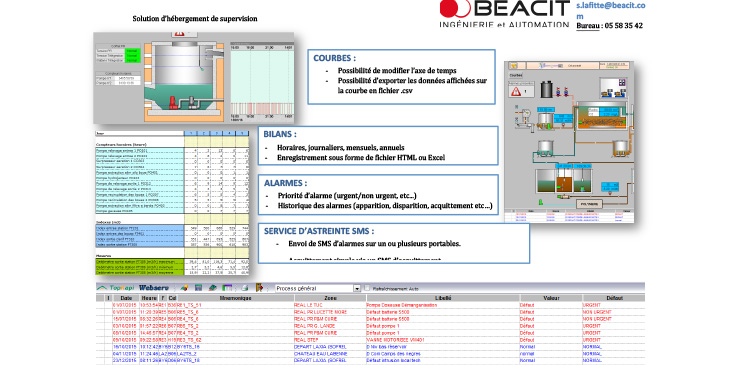Click the Courbes button in synoptic view

coord(516,75)
